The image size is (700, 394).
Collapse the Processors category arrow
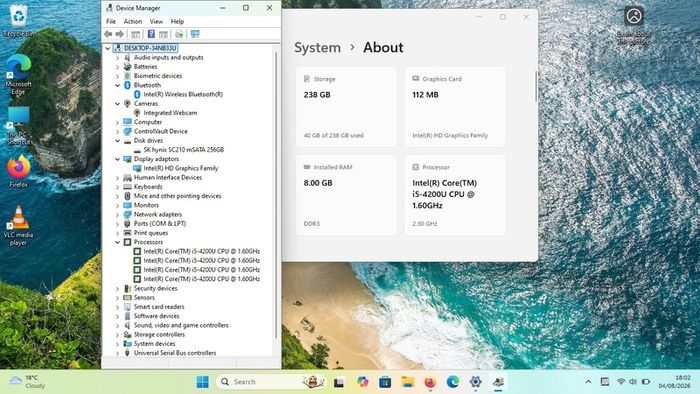coord(117,242)
